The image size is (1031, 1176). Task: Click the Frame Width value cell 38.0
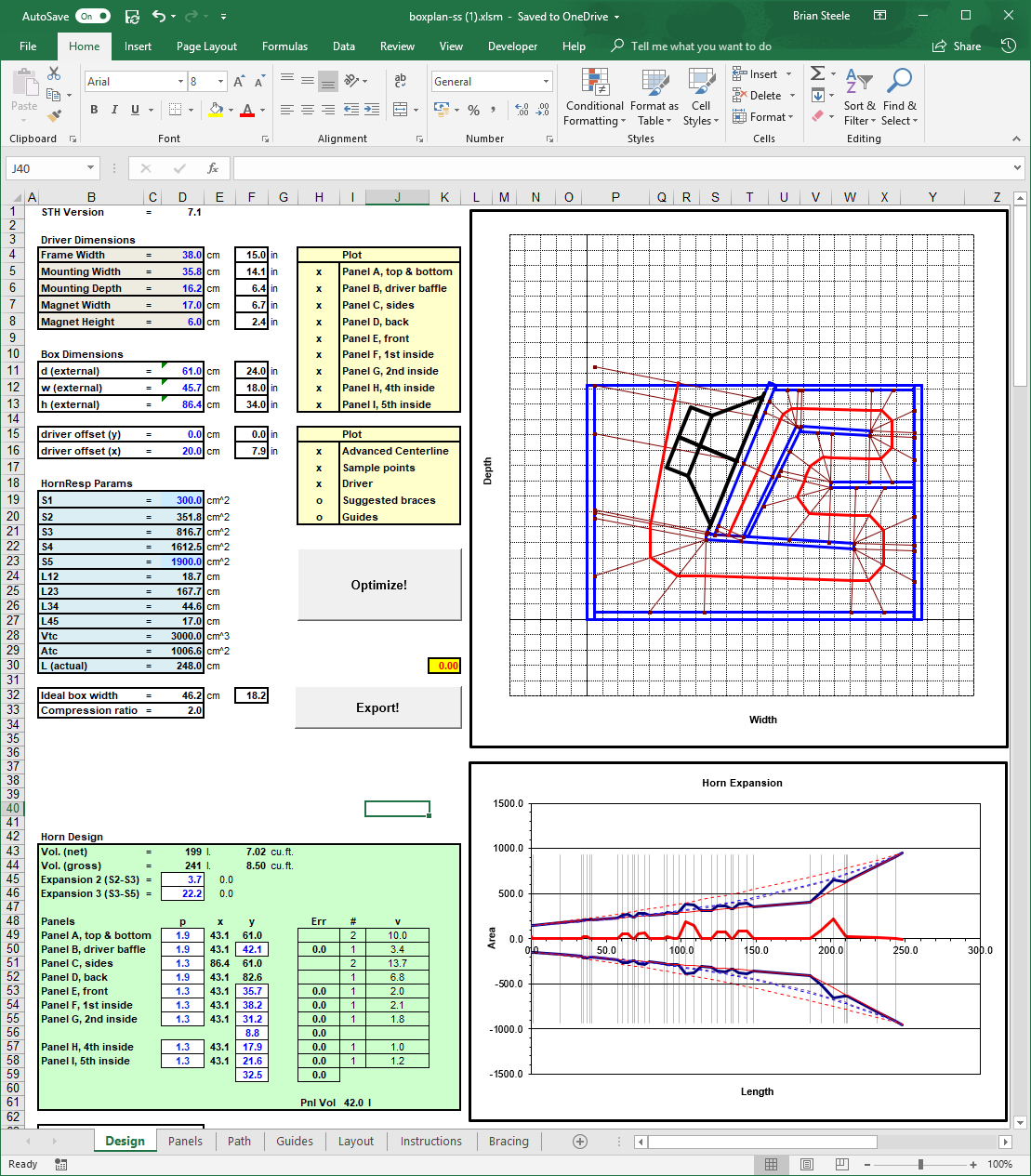181,255
